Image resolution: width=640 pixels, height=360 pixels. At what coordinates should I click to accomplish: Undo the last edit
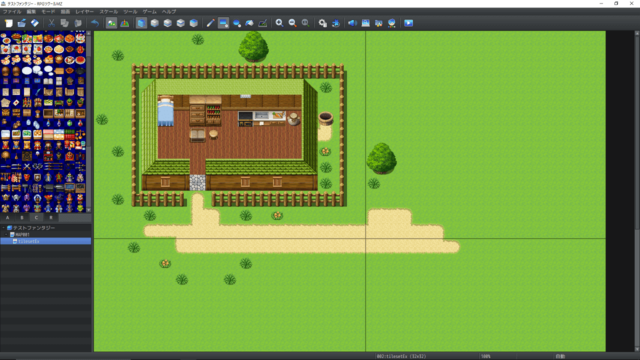click(x=95, y=23)
